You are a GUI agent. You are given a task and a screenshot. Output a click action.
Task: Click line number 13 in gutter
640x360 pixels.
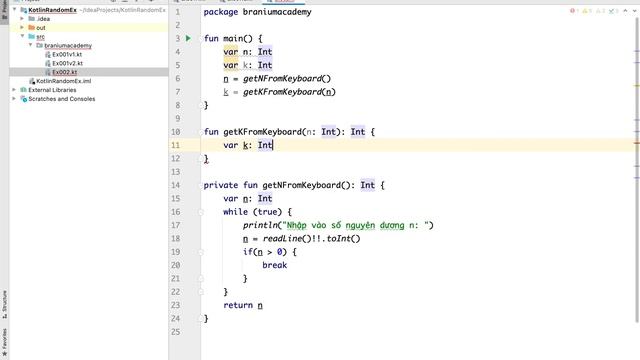[x=176, y=172]
